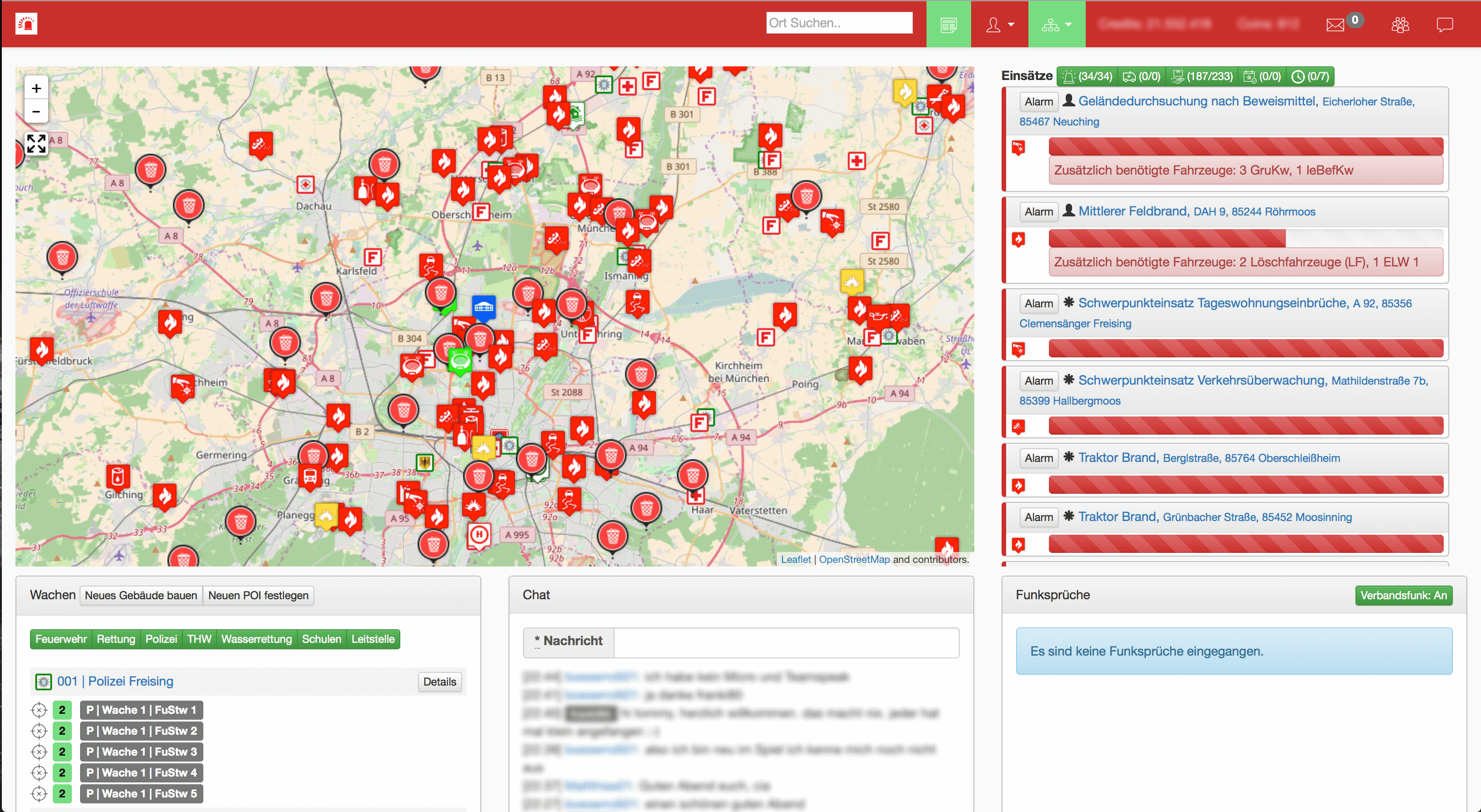The width and height of the screenshot is (1481, 812).
Task: Open the user profile dropdown
Action: click(x=999, y=25)
